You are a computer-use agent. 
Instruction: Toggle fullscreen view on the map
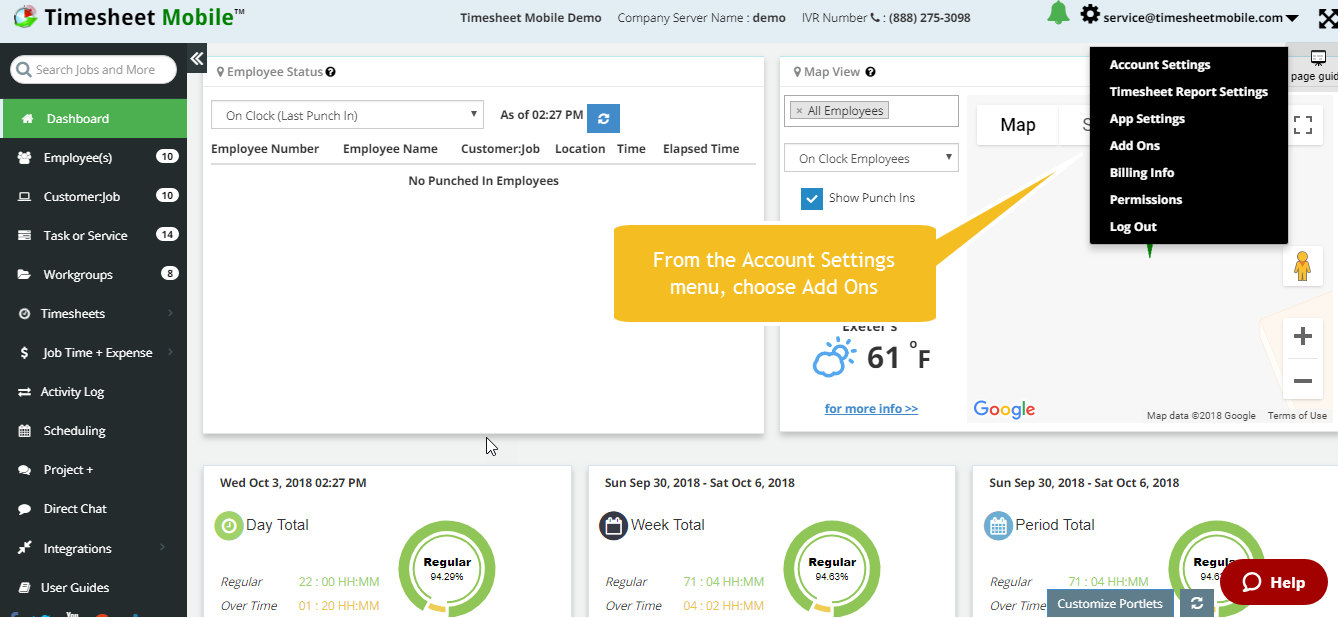(x=1302, y=125)
